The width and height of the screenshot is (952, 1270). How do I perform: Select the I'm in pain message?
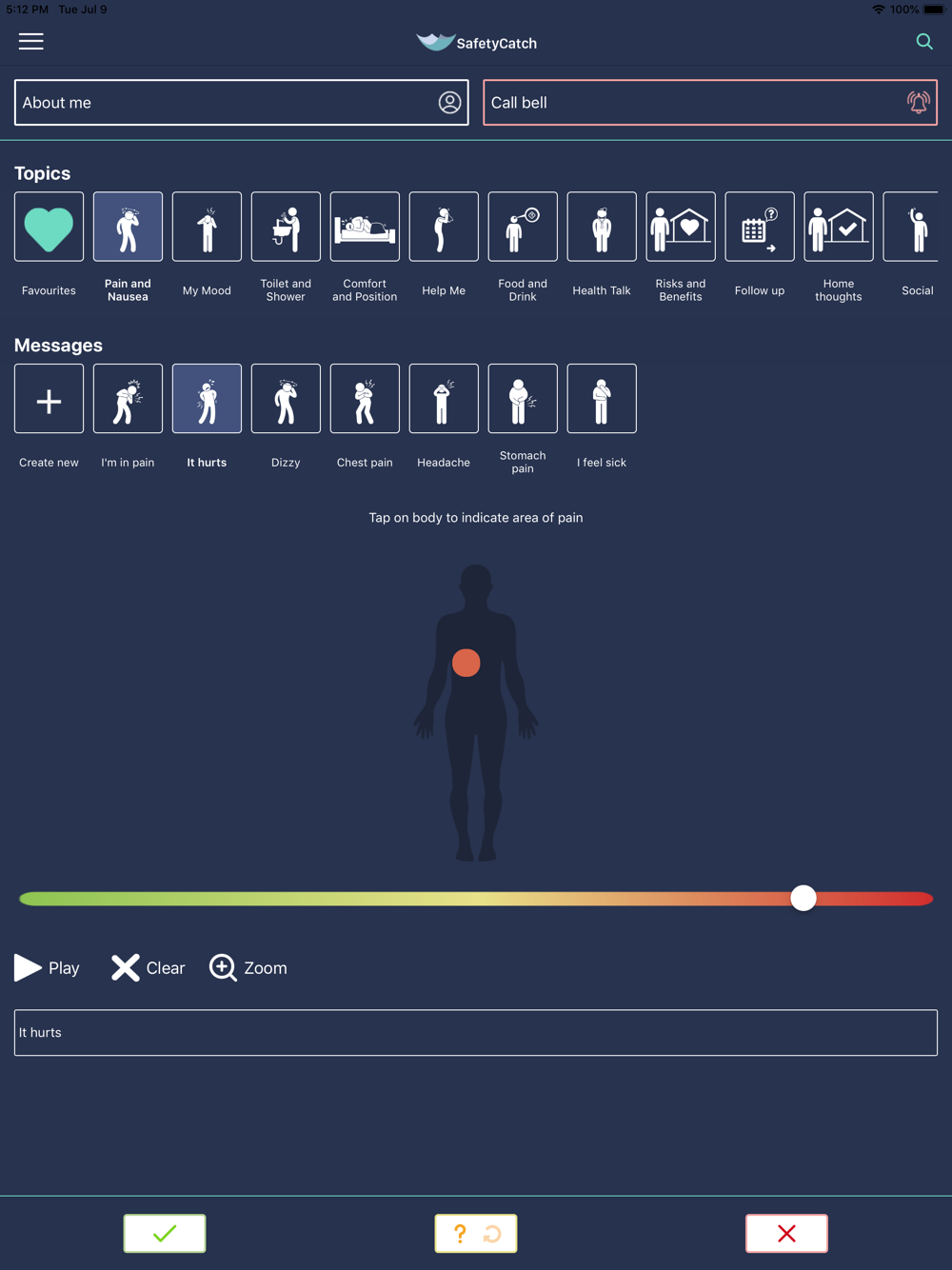(x=128, y=399)
